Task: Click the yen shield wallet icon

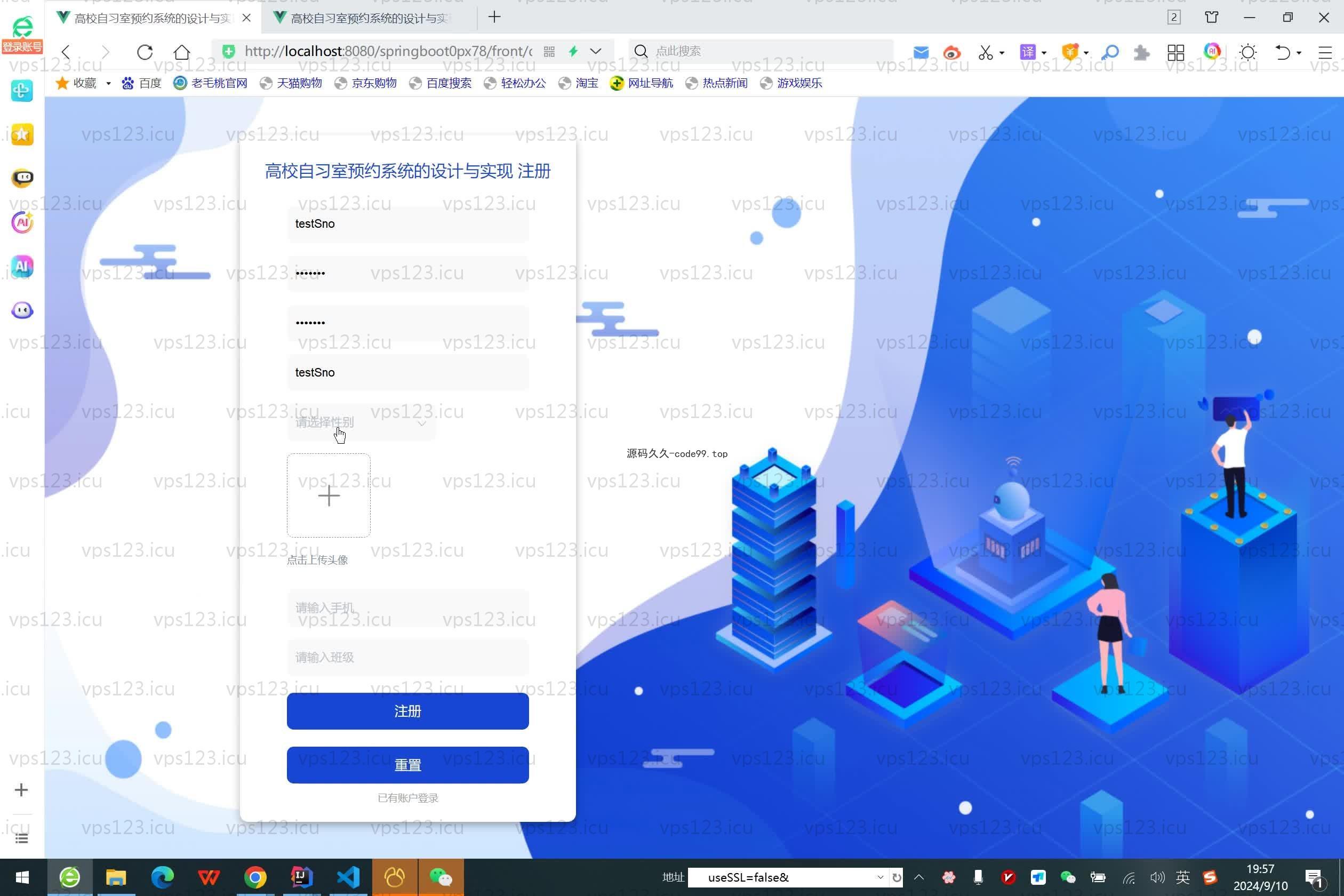Action: (x=1070, y=52)
